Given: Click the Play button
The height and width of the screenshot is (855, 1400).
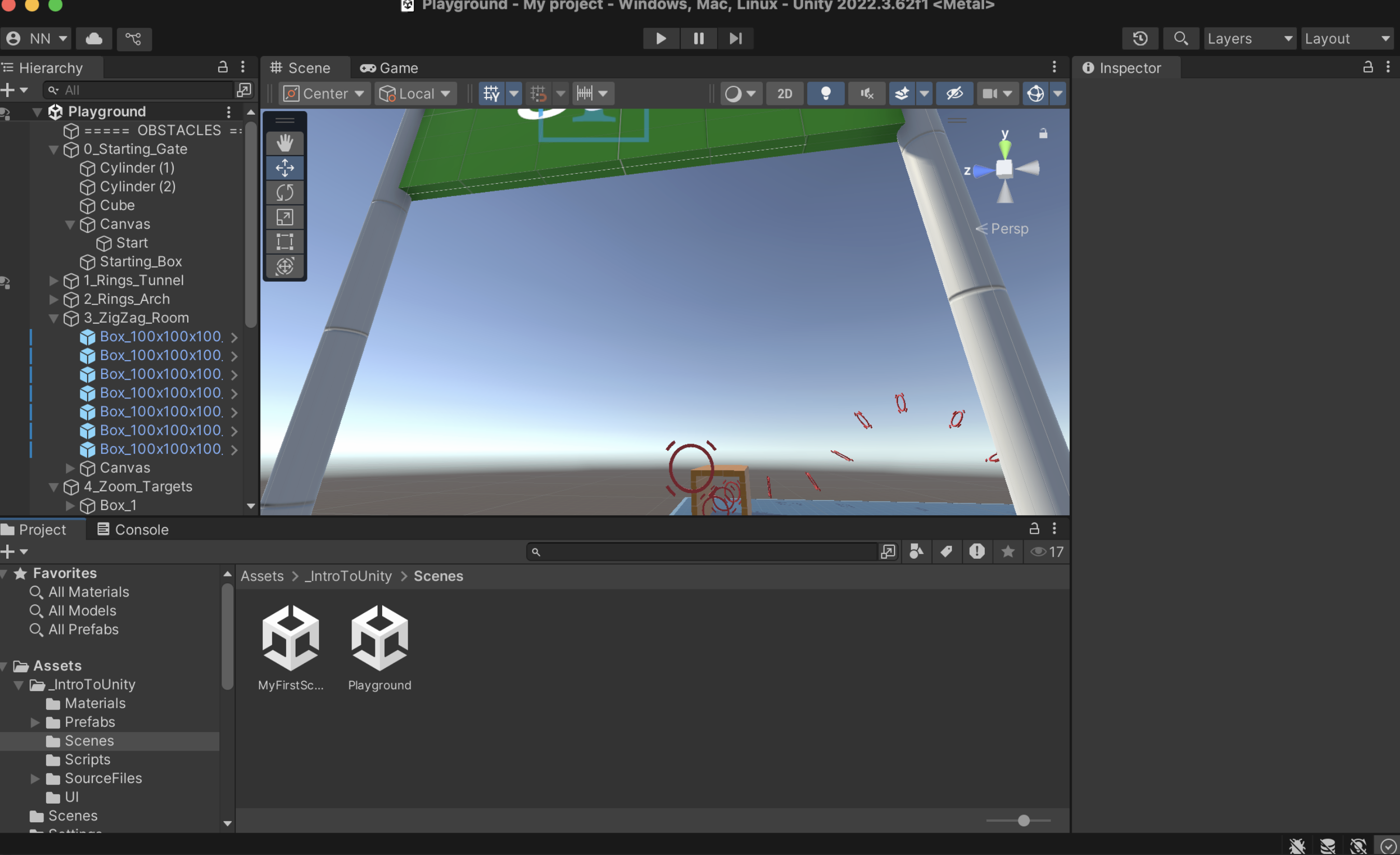Looking at the screenshot, I should (x=660, y=38).
